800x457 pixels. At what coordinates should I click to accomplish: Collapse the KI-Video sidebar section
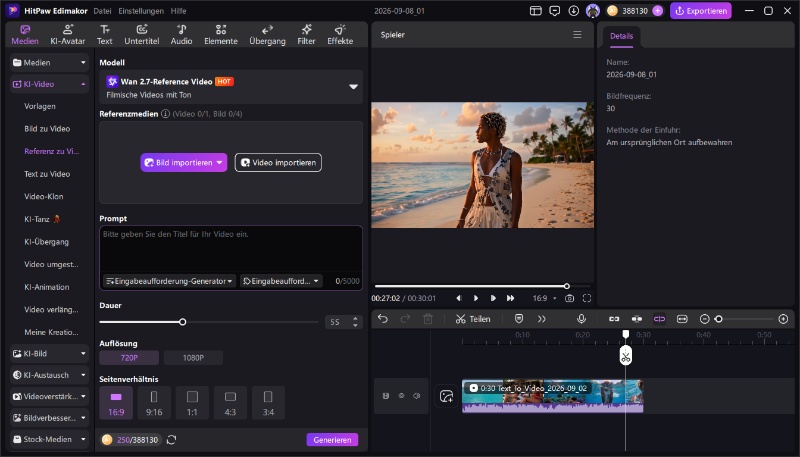pyautogui.click(x=49, y=84)
